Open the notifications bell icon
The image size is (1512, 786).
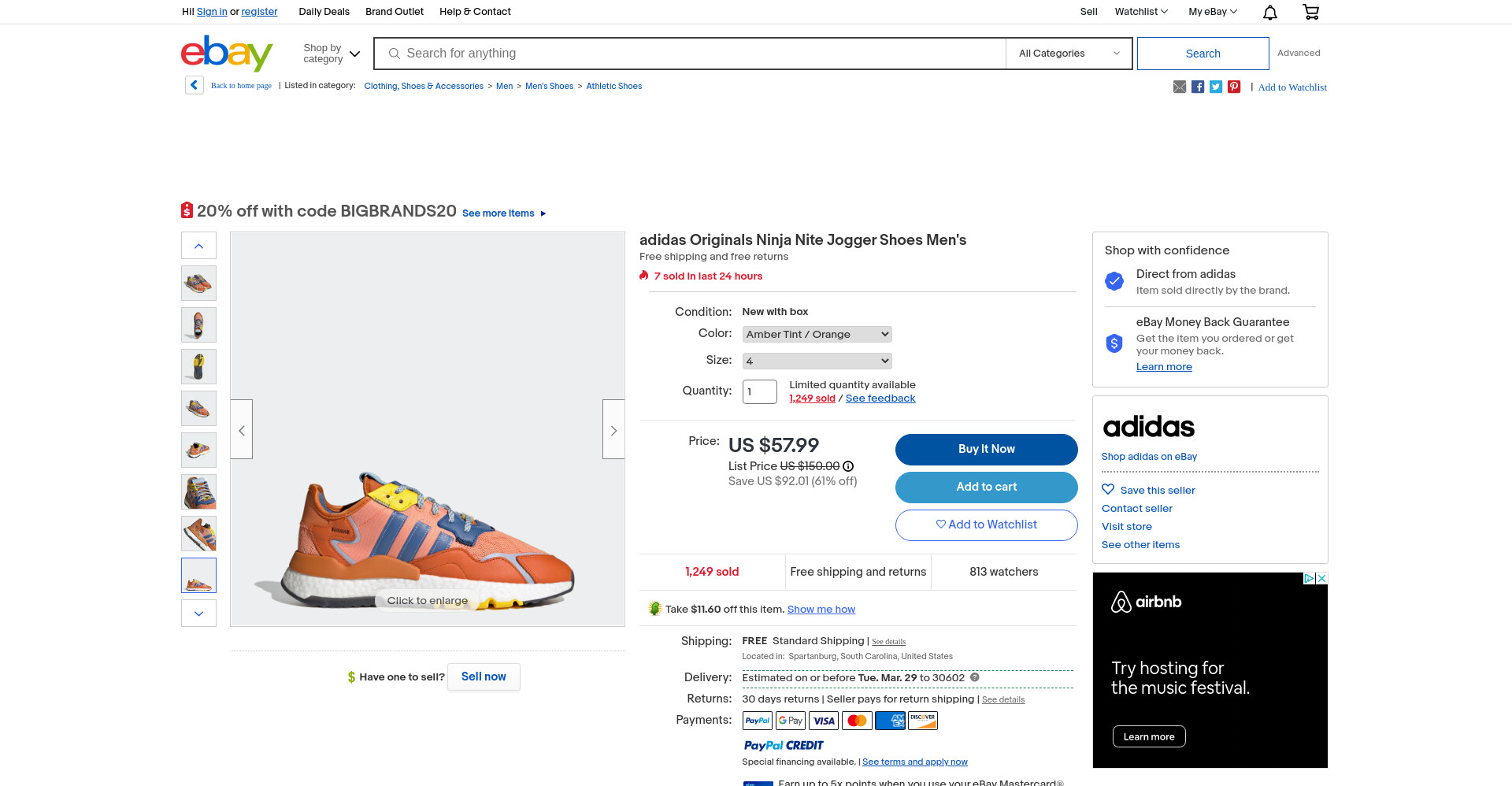(x=1269, y=12)
